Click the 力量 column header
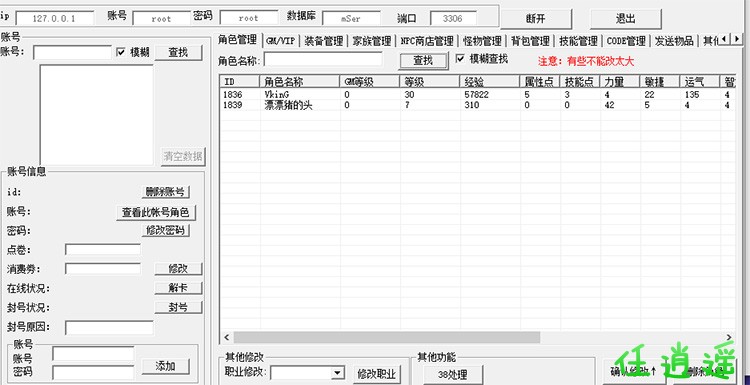Screen dimensions: 750x385 (x=620, y=82)
